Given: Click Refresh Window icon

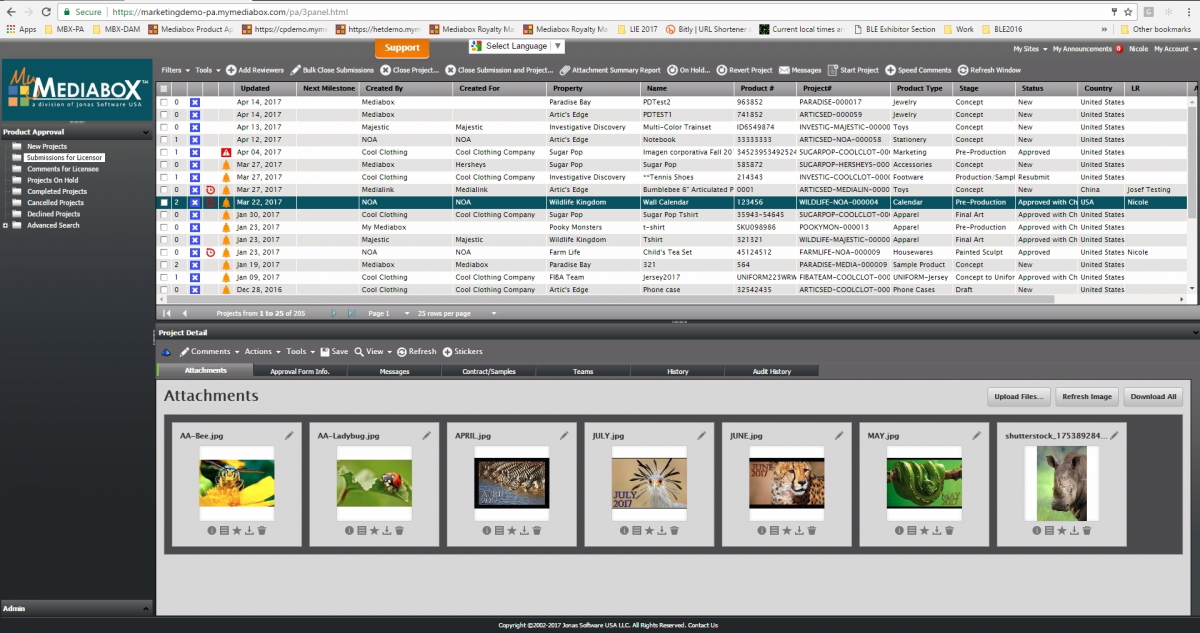Looking at the screenshot, I should coord(962,71).
